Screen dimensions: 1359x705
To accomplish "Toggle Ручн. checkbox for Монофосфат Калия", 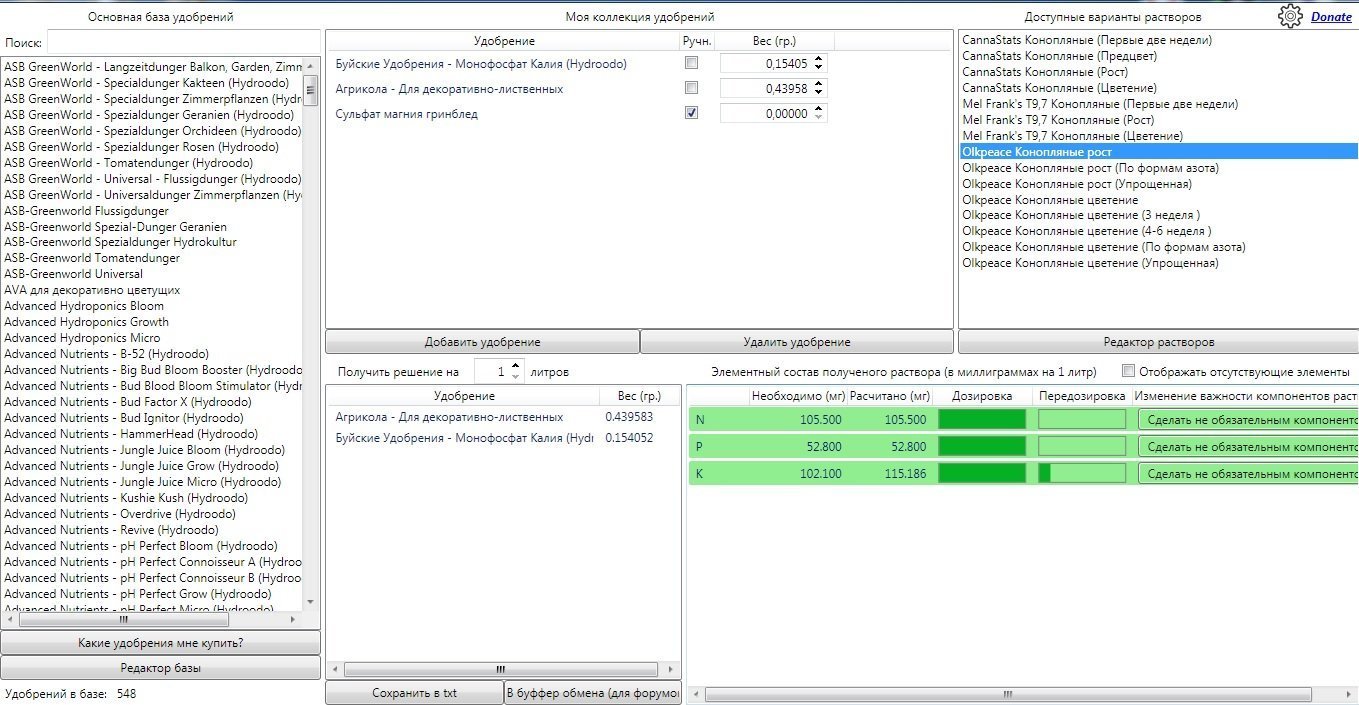I will (x=691, y=63).
